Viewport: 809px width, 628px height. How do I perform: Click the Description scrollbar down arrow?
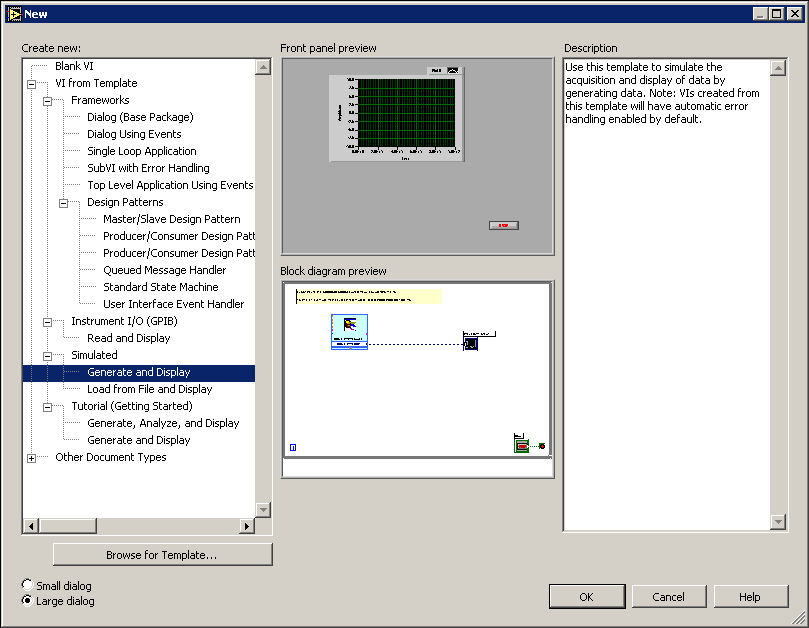pyautogui.click(x=778, y=522)
